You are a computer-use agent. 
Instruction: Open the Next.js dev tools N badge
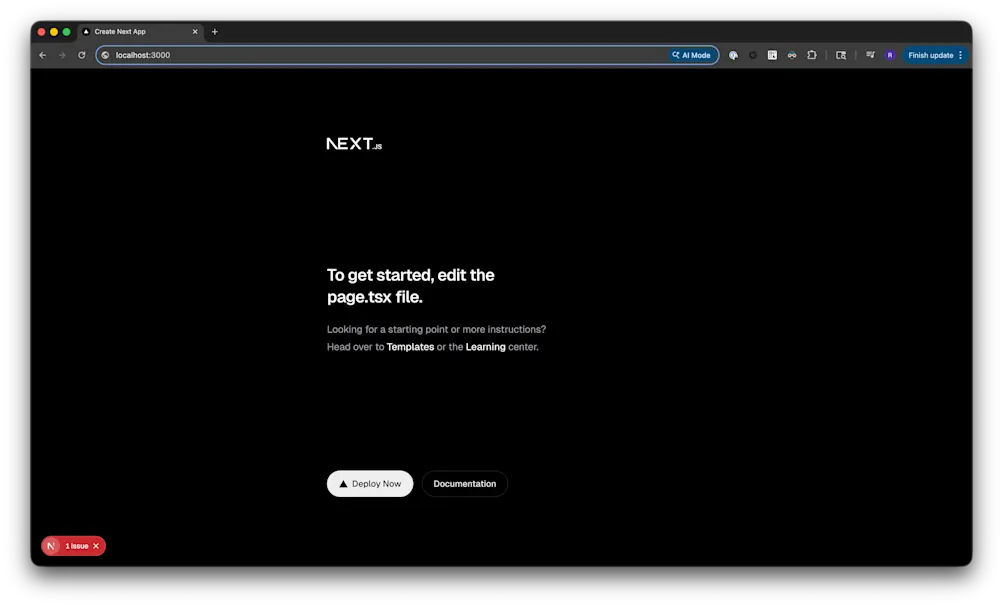coord(51,546)
